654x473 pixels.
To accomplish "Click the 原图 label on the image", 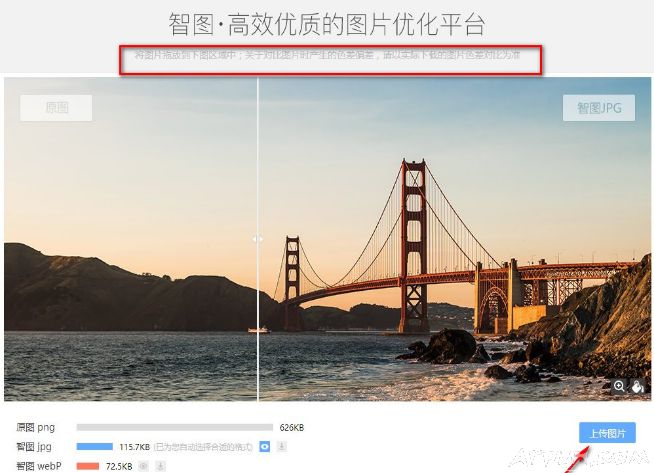I will coord(56,108).
